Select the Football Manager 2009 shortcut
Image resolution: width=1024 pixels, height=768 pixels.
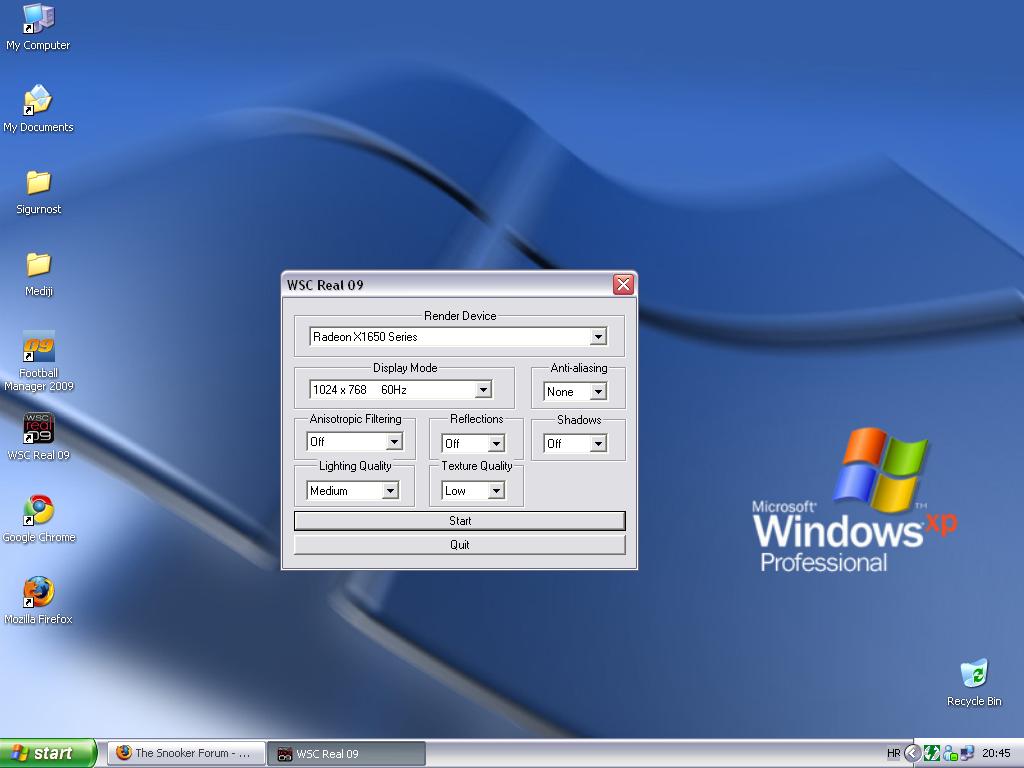[39, 361]
